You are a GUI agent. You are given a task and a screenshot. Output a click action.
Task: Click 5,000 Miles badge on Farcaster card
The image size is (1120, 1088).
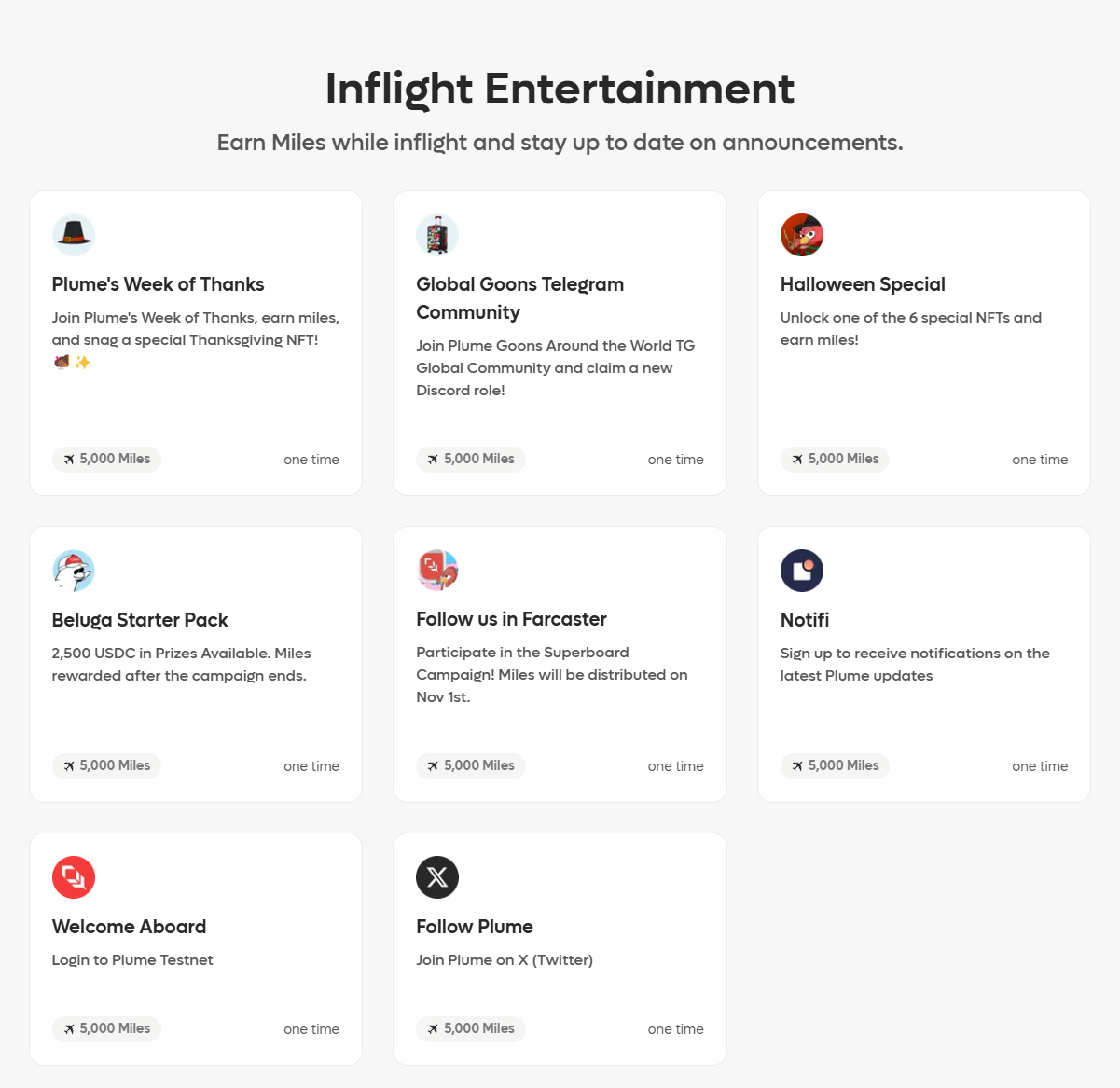click(x=471, y=765)
